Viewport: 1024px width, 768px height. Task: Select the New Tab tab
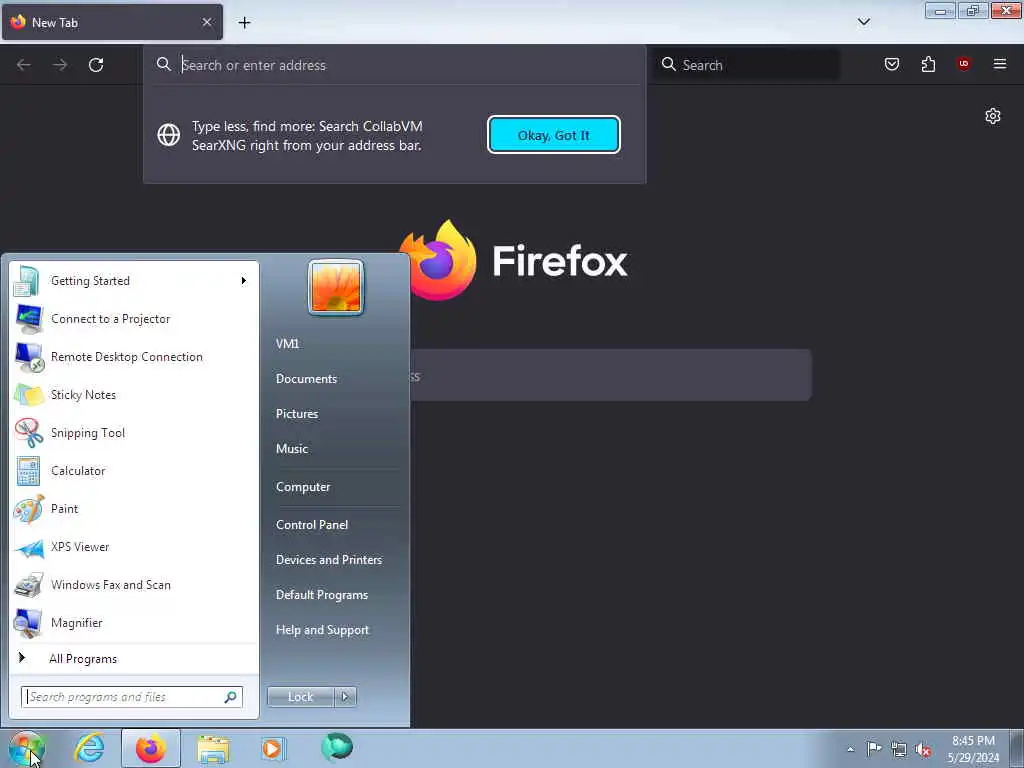tap(112, 23)
